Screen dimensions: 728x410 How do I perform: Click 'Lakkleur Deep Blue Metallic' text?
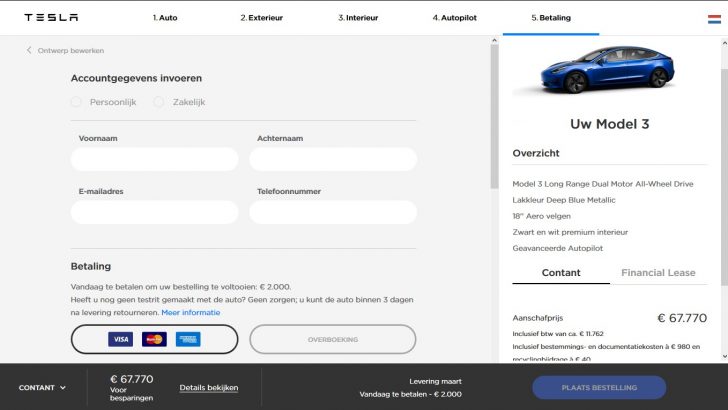click(x=564, y=200)
